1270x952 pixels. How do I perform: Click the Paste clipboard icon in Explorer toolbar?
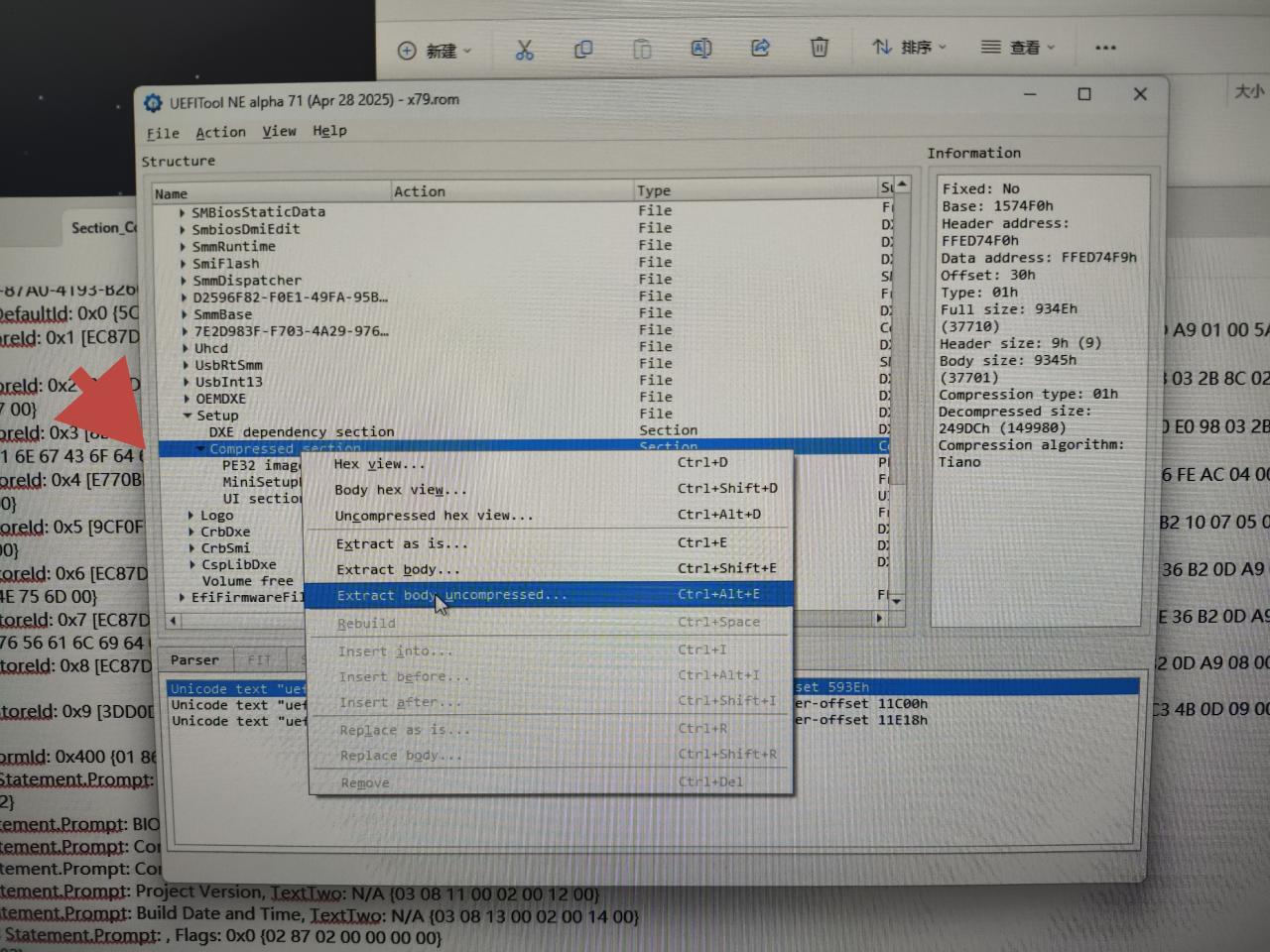click(x=642, y=49)
